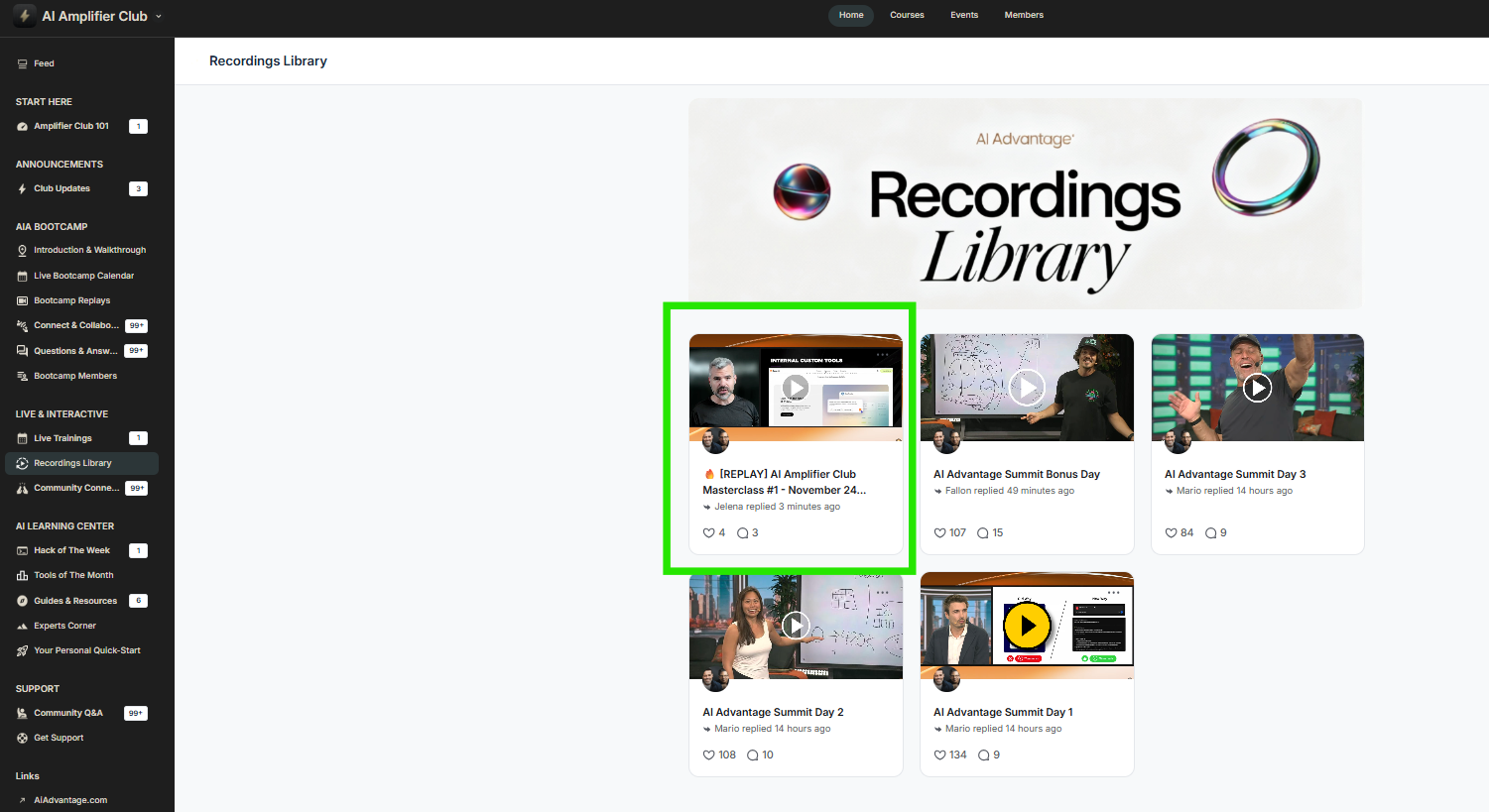Click the Club Updates lightning icon
Viewport: 1489px width, 812px height.
[x=22, y=188]
